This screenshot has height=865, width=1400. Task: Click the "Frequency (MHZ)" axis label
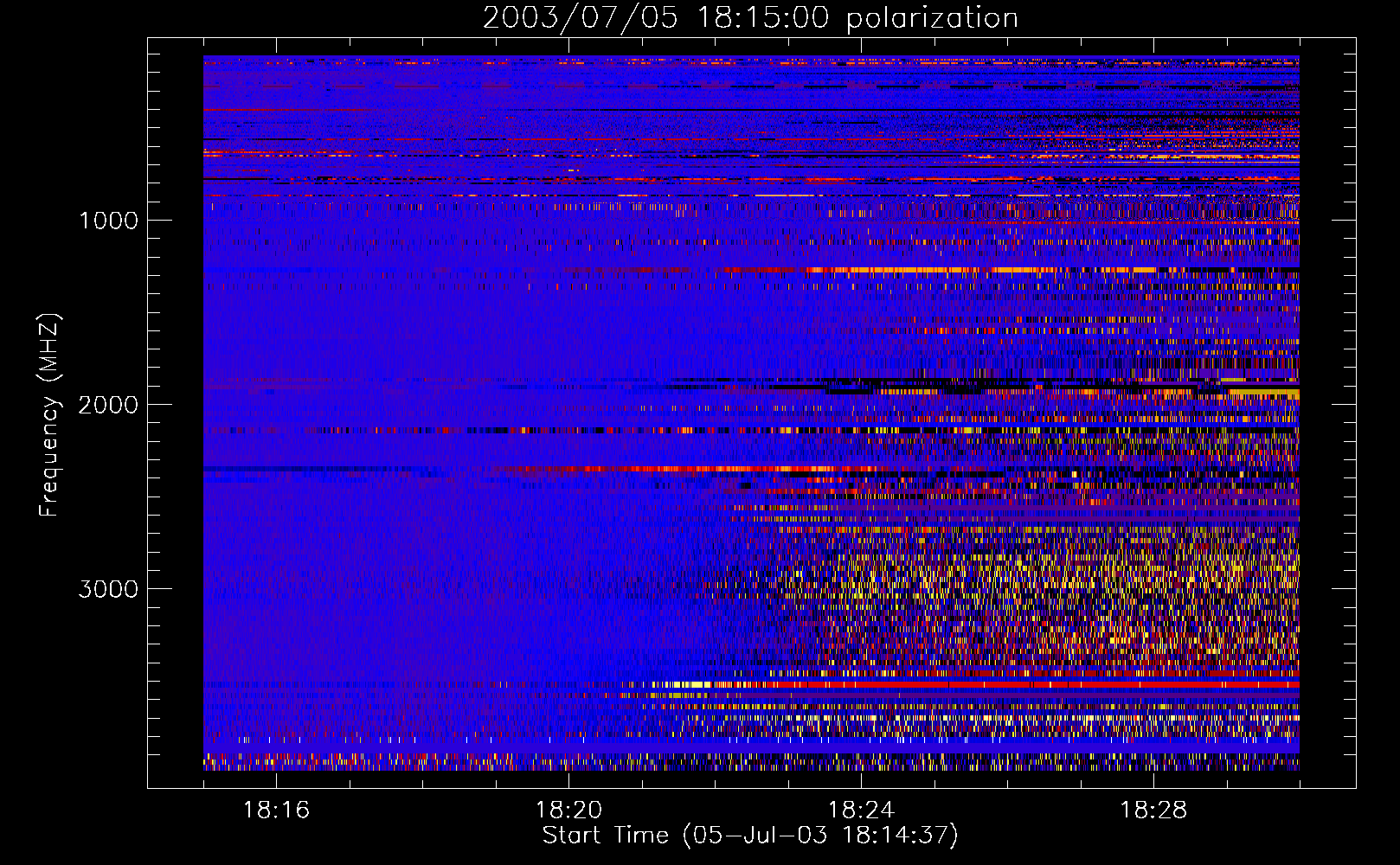click(x=50, y=415)
